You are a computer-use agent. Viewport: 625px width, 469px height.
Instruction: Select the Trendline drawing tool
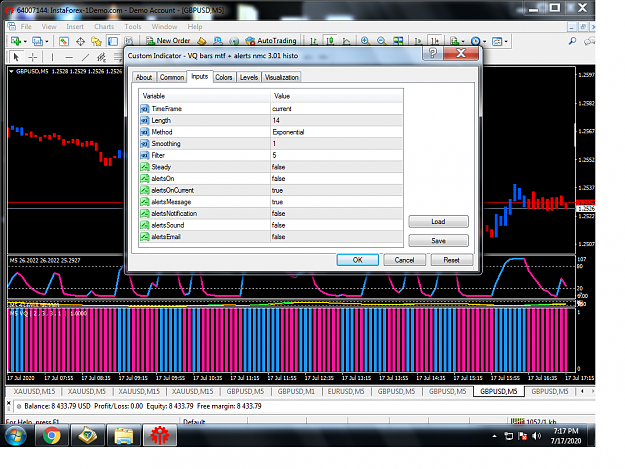(x=85, y=57)
